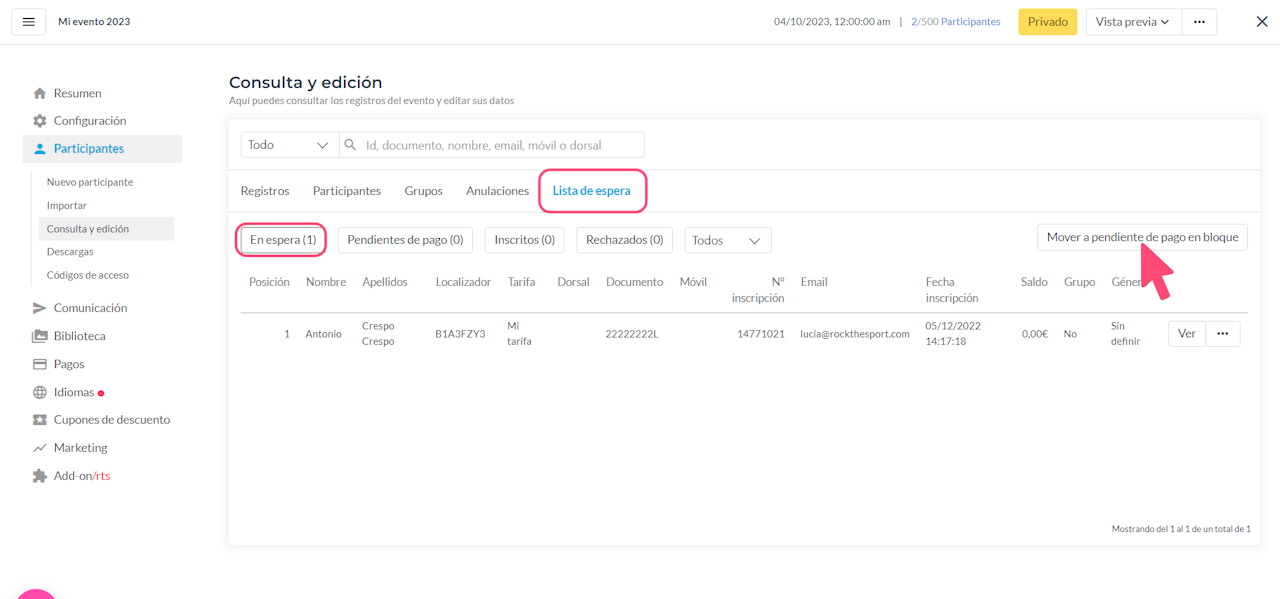This screenshot has width=1280, height=599.
Task: Click the Configuración gear icon
Action: (x=40, y=121)
